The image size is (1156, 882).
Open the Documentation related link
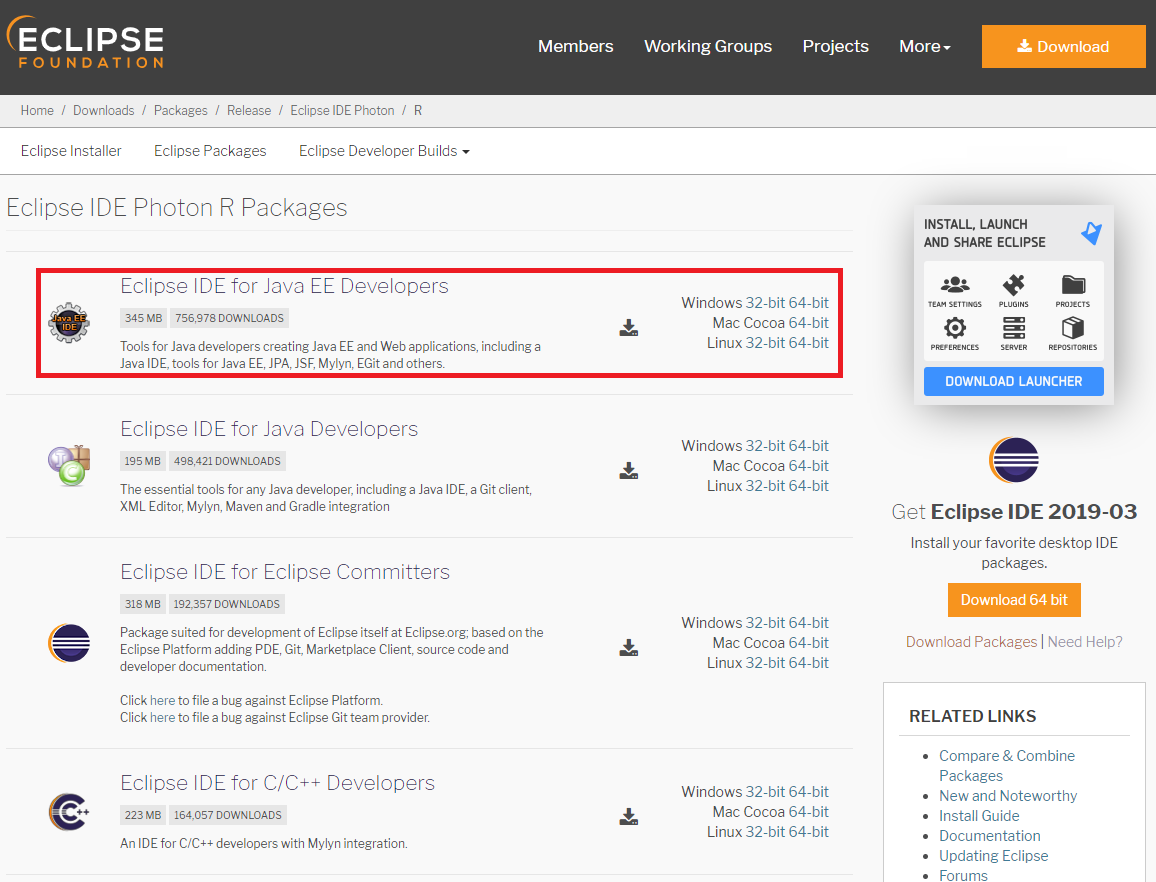pyautogui.click(x=989, y=836)
